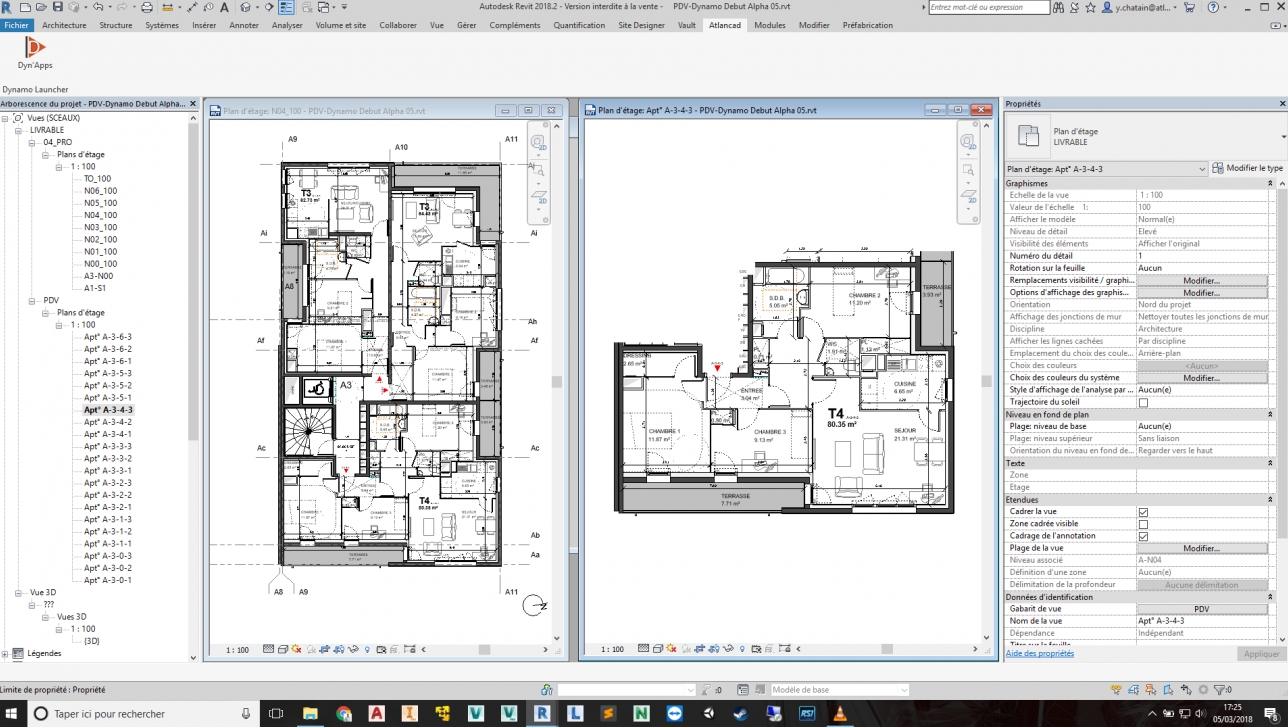Open the default 3D view house icon
1288x727 pixels.
[245, 7]
